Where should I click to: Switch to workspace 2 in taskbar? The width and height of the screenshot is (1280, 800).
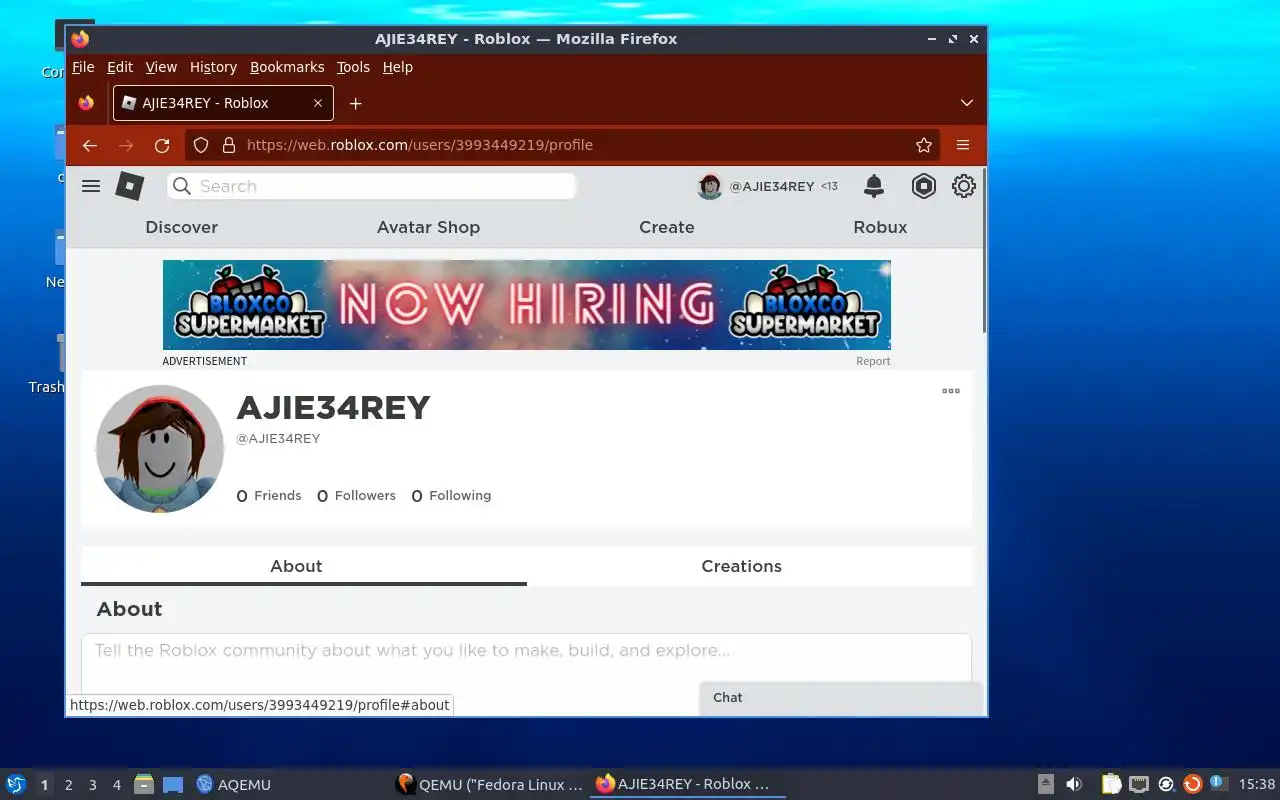click(68, 785)
